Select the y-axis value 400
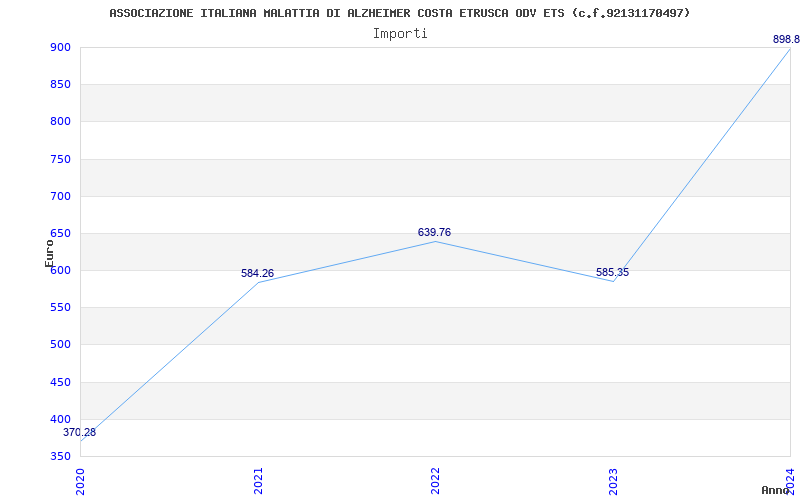This screenshot has height=500, width=800. tap(60, 420)
